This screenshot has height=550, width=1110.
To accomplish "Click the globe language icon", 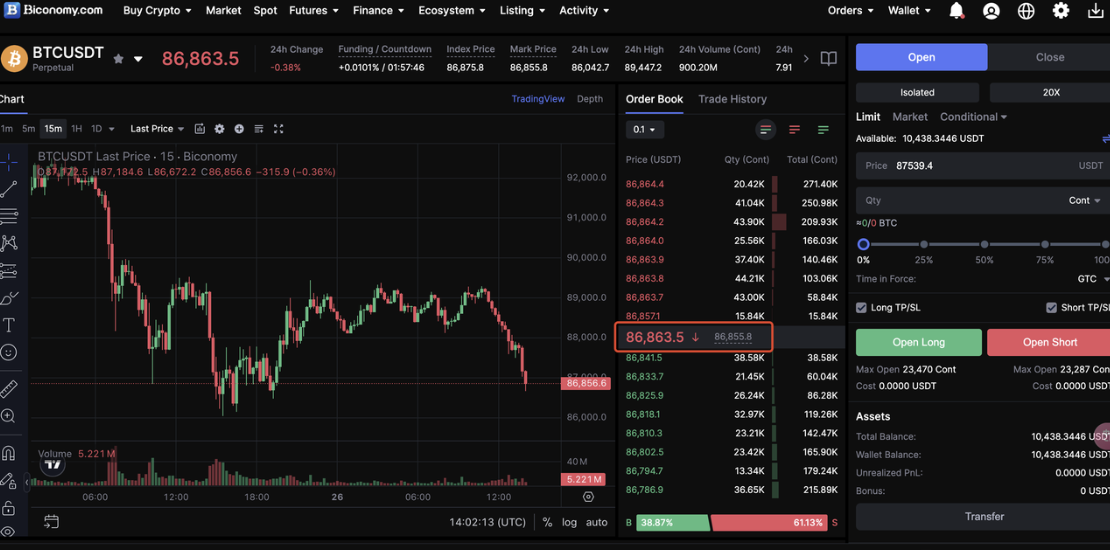I will click(x=1026, y=11).
